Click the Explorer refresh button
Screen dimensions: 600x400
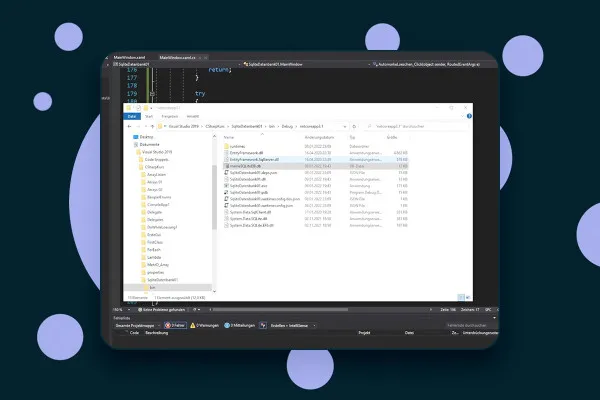point(354,126)
